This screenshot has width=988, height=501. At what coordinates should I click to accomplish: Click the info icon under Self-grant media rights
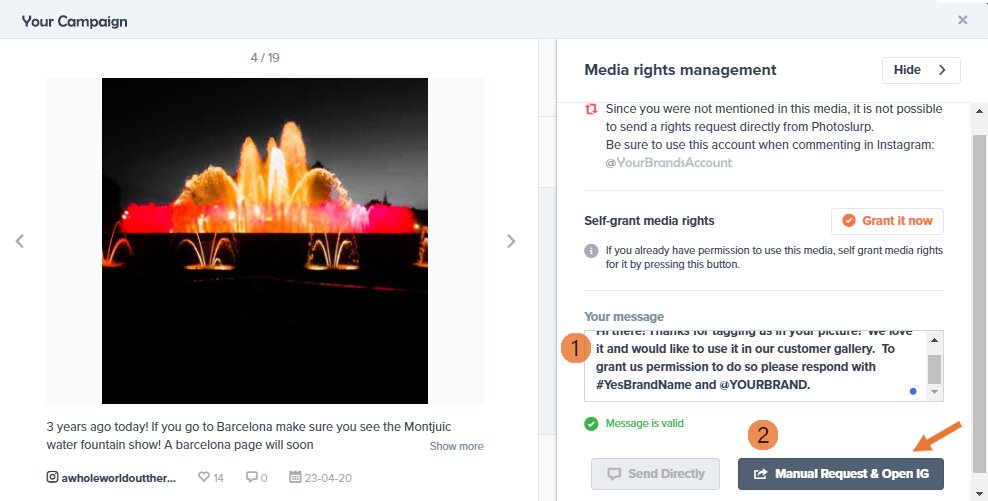pyautogui.click(x=591, y=250)
